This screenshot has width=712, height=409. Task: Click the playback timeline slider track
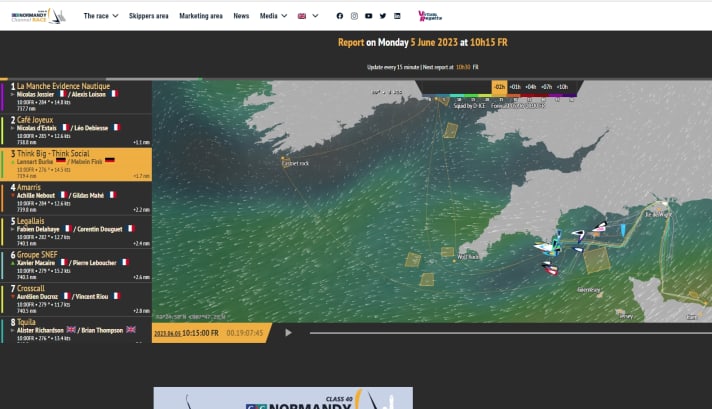click(x=510, y=333)
